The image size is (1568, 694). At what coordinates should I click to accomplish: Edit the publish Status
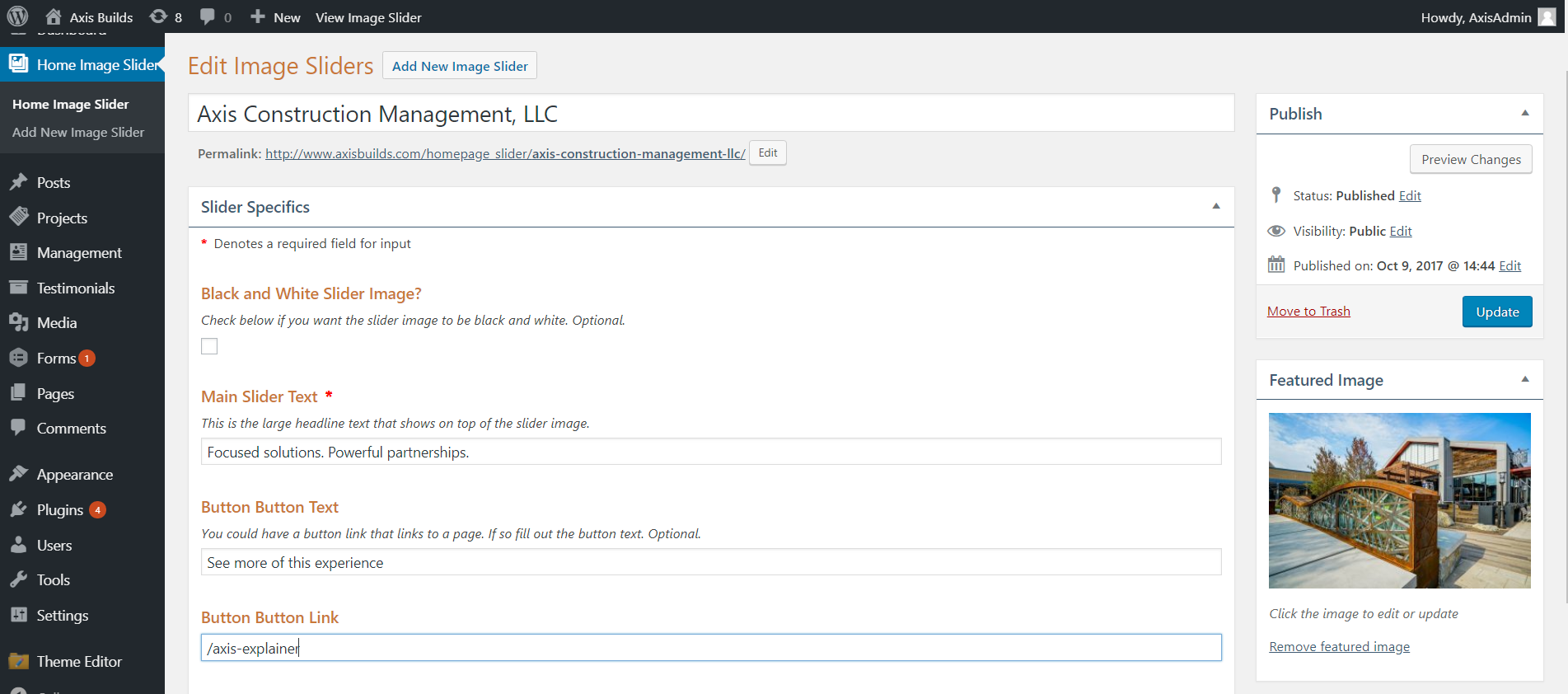click(x=1410, y=195)
